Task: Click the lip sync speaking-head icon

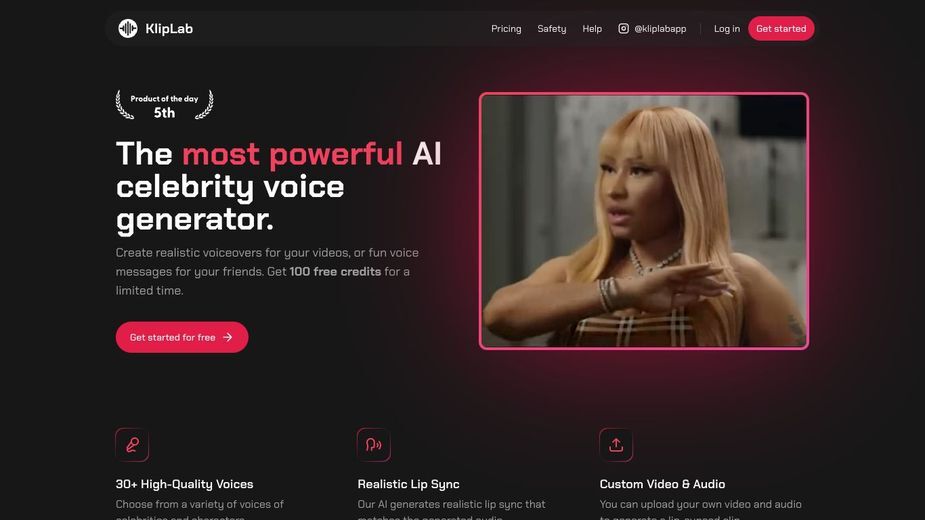Action: click(373, 444)
